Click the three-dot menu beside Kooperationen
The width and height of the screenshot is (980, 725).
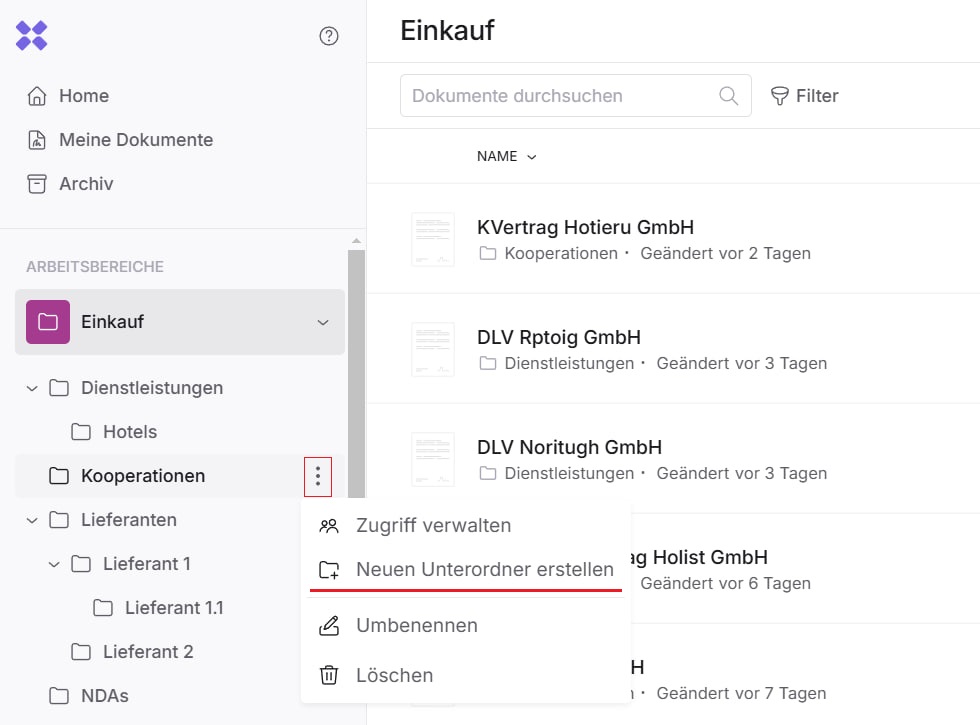click(318, 476)
